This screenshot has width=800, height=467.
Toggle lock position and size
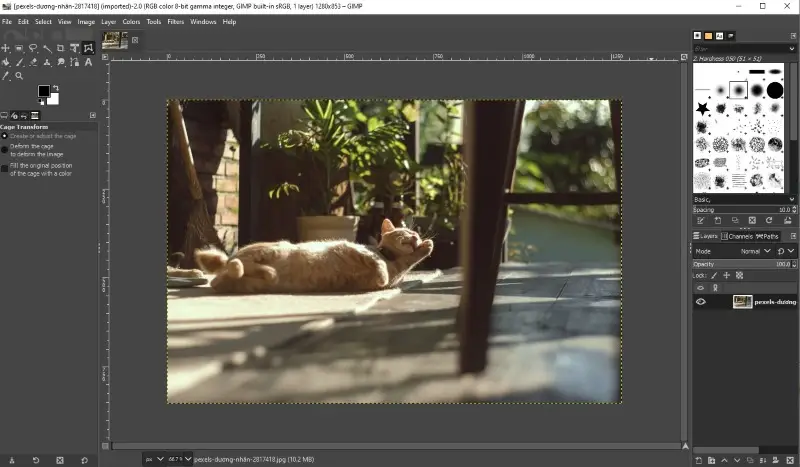coord(727,276)
